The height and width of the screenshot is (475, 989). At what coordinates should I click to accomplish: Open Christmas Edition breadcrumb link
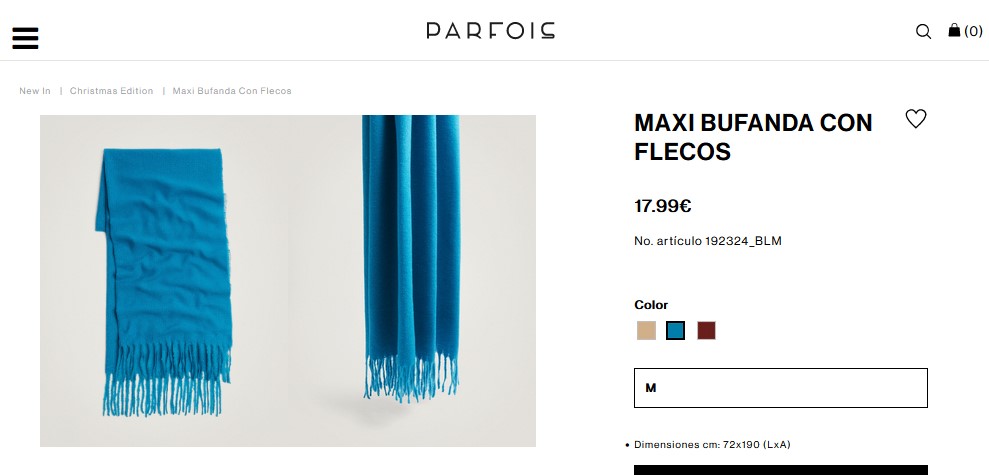coord(112,91)
